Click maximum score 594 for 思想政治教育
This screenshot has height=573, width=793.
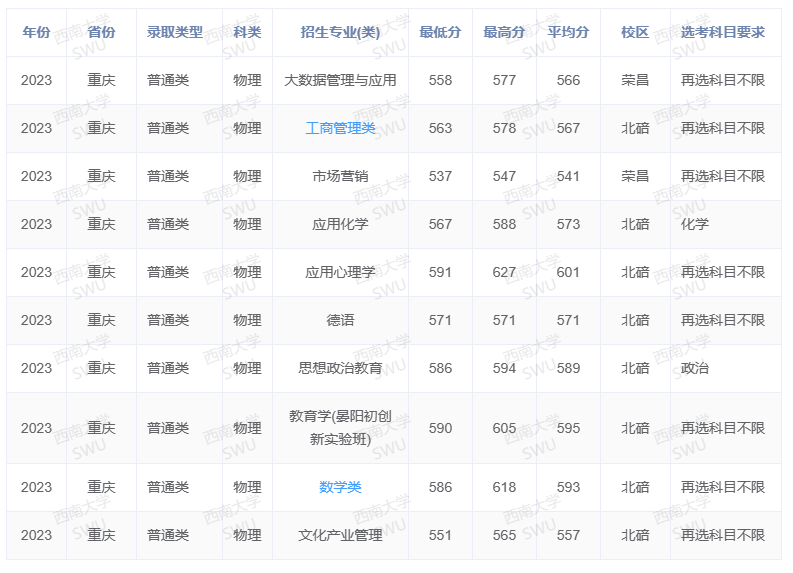click(504, 368)
